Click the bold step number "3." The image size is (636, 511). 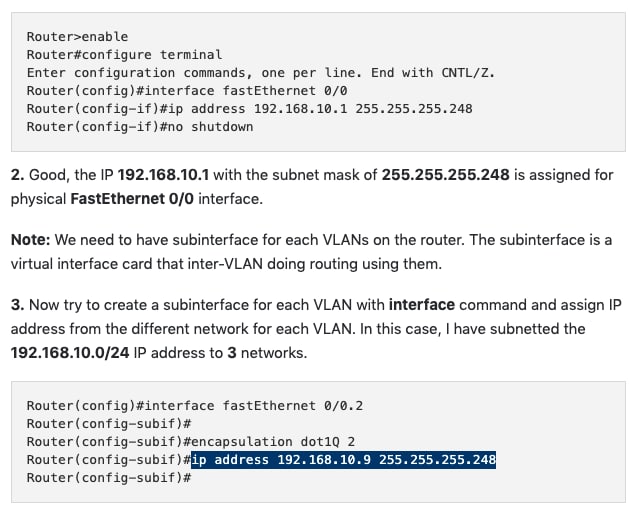click(17, 305)
